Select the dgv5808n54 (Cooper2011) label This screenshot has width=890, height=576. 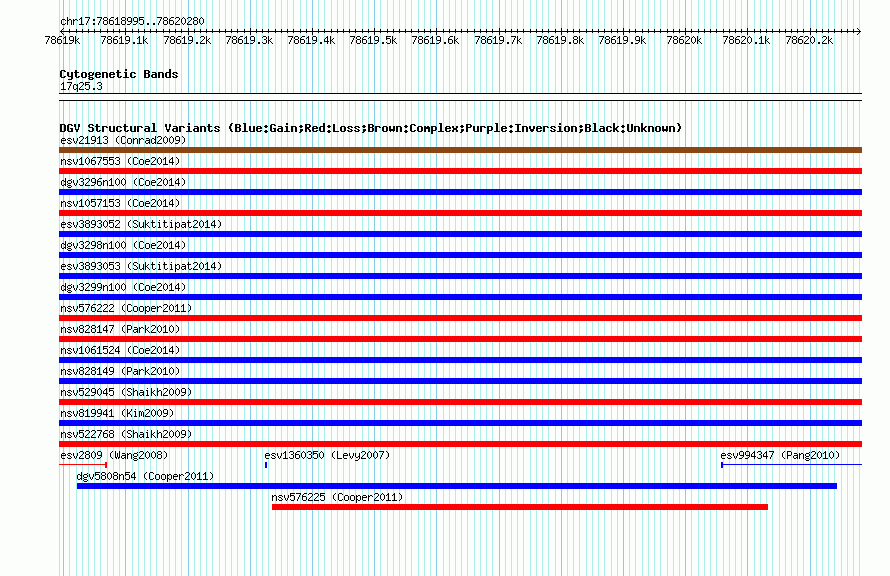(x=145, y=476)
